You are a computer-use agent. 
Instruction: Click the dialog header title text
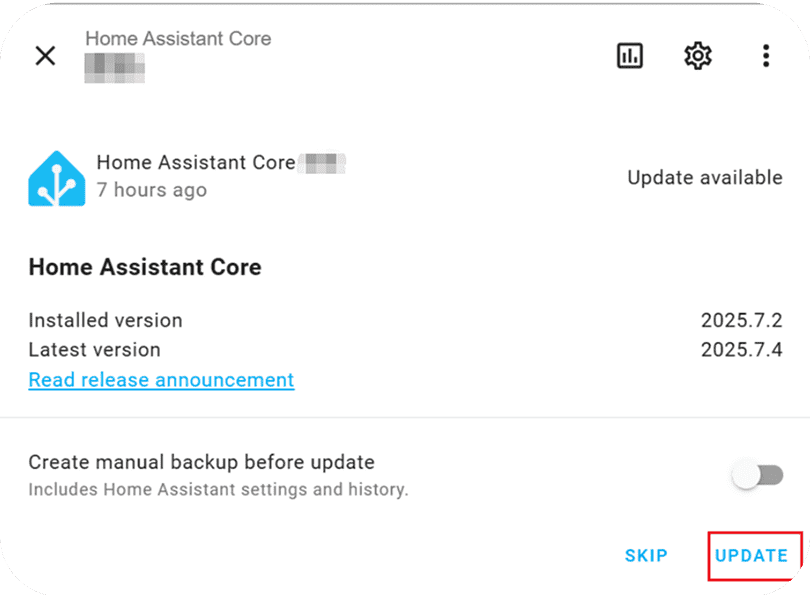pos(178,39)
